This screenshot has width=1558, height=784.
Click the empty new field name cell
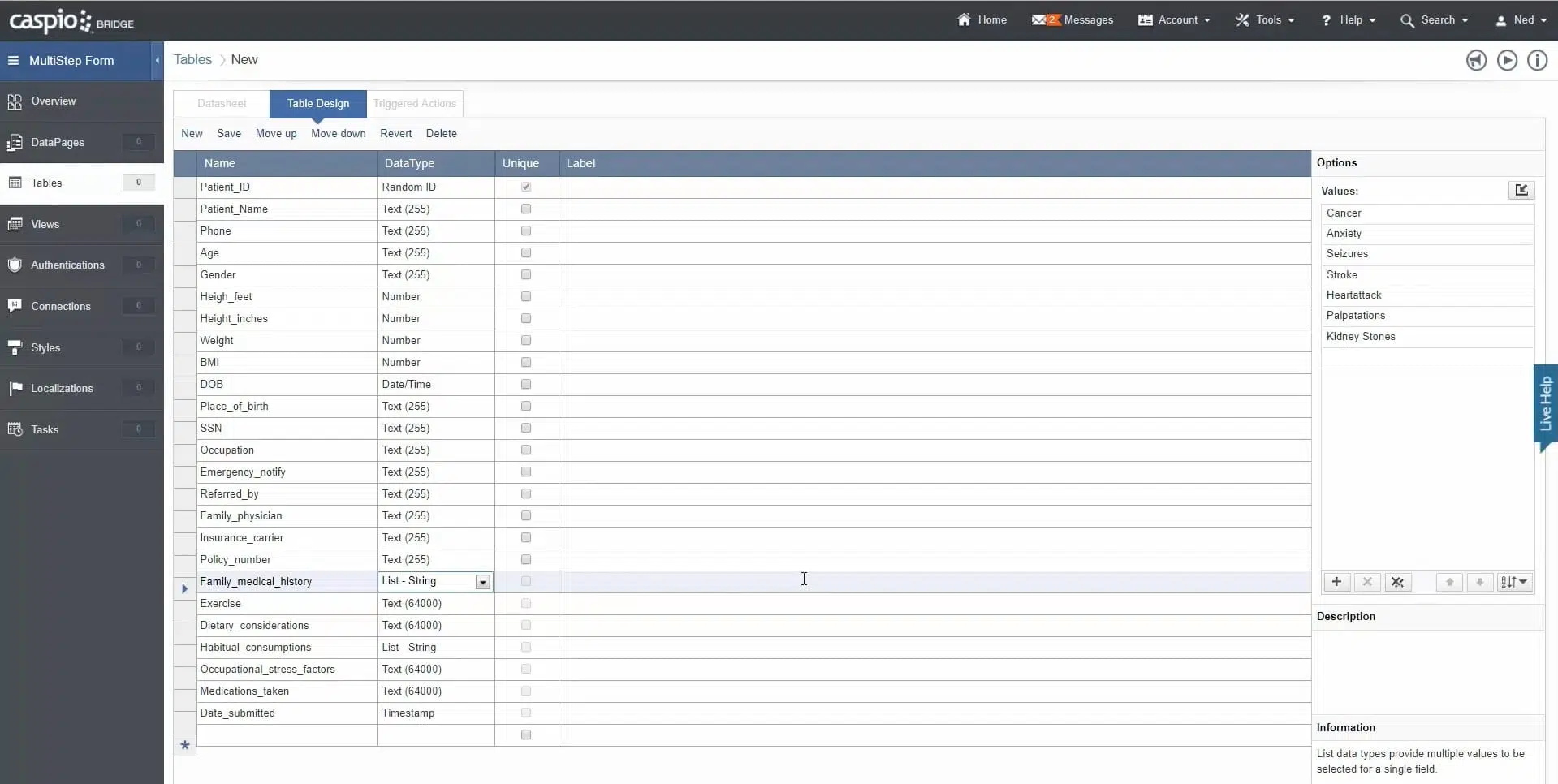[x=287, y=735]
